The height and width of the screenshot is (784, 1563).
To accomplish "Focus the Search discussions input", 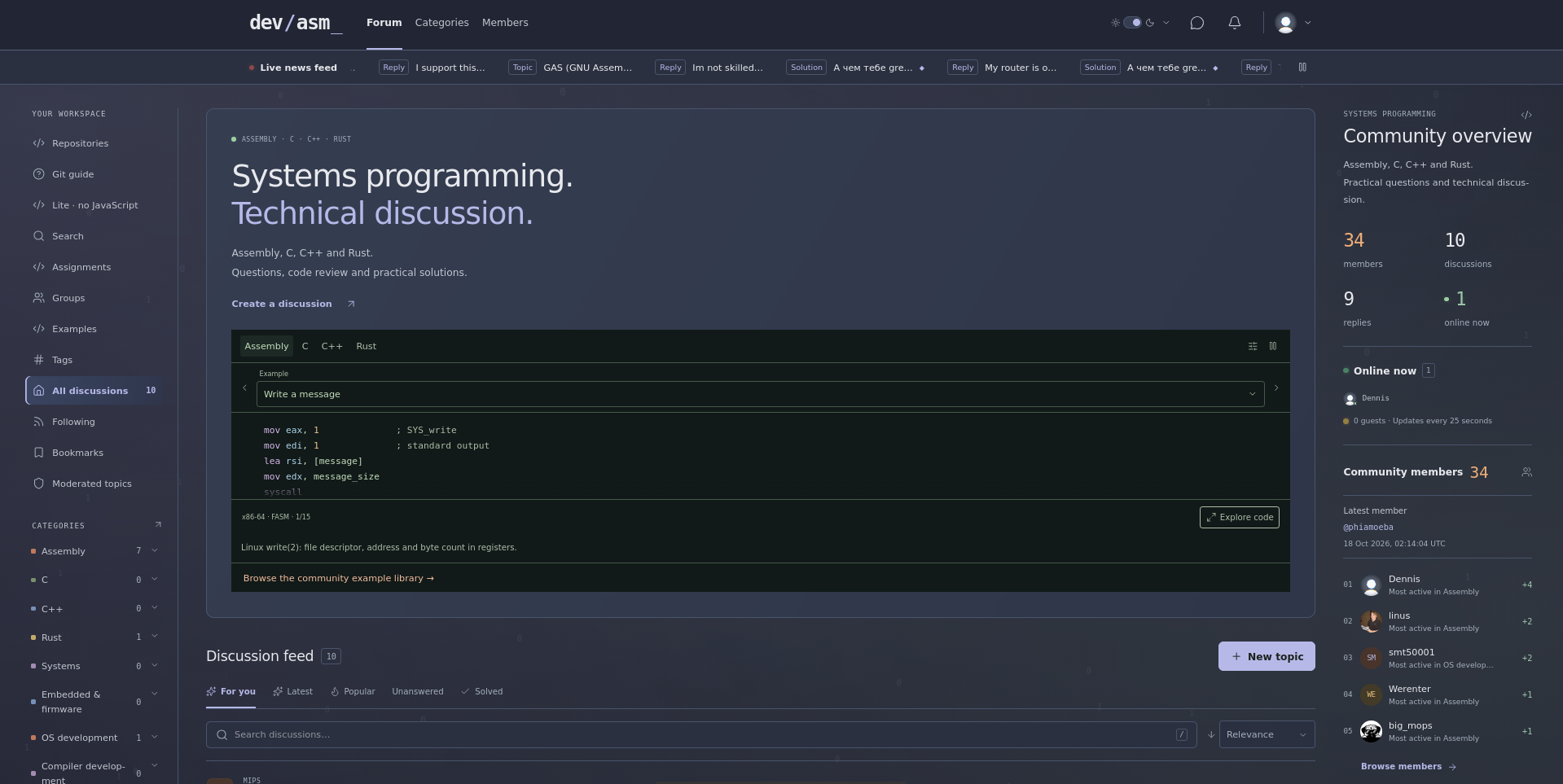I will tap(701, 734).
